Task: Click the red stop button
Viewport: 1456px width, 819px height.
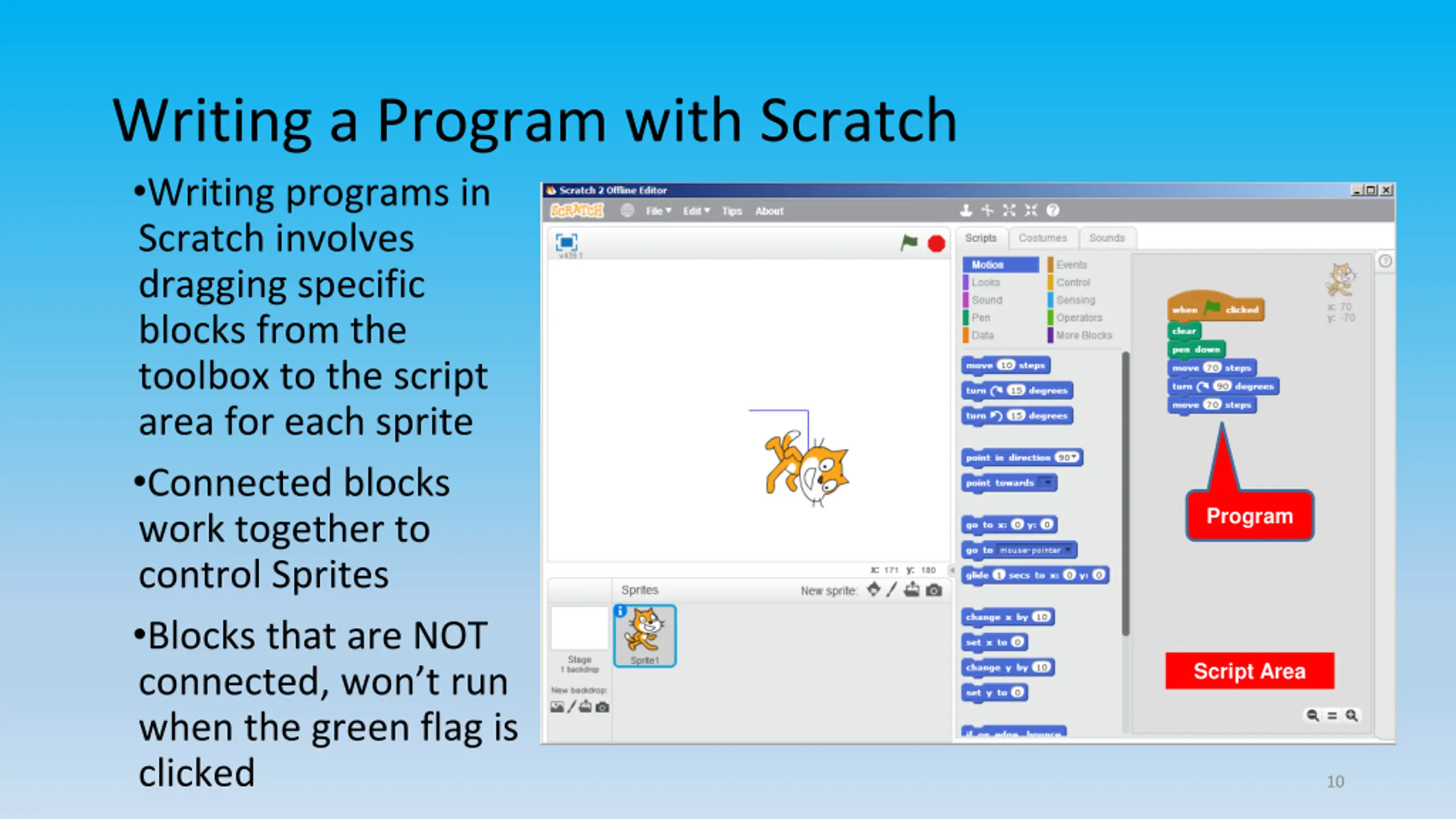Action: [936, 243]
